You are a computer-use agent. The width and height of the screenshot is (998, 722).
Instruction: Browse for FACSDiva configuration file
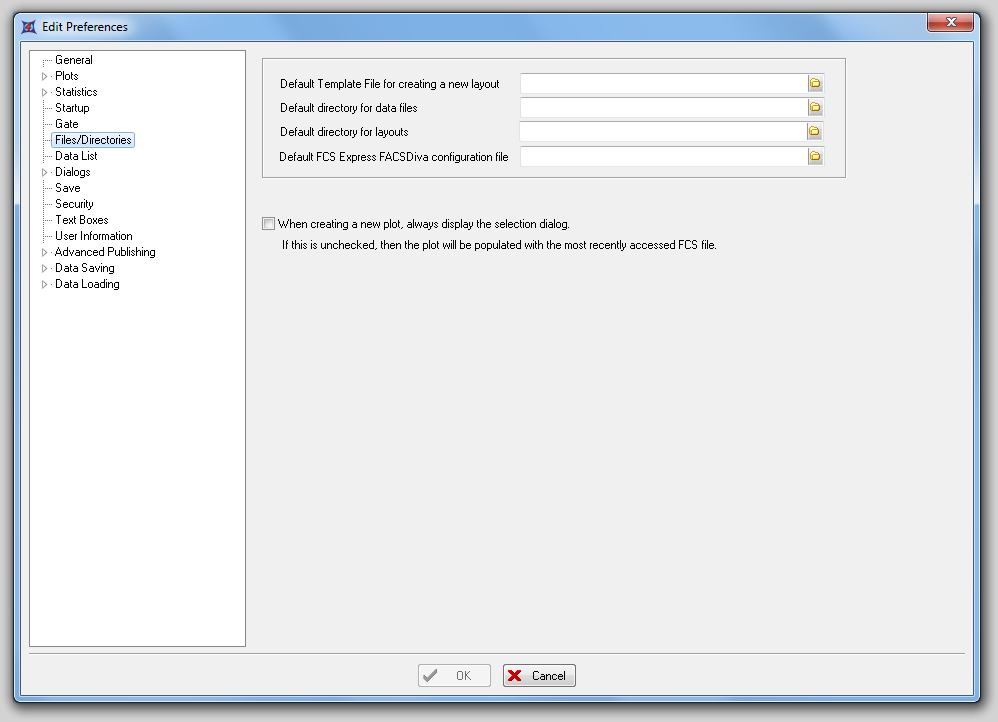pyautogui.click(x=815, y=156)
